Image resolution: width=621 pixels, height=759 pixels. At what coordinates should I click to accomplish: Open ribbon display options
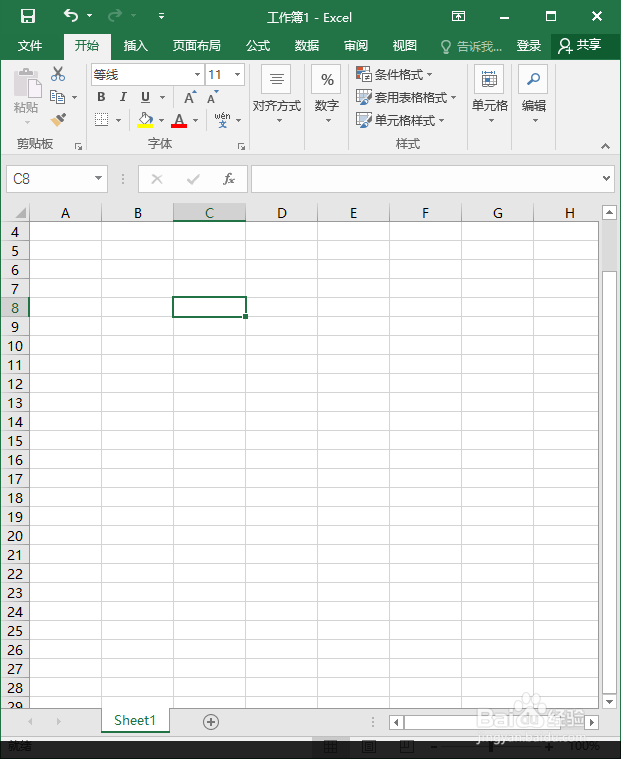coord(458,16)
